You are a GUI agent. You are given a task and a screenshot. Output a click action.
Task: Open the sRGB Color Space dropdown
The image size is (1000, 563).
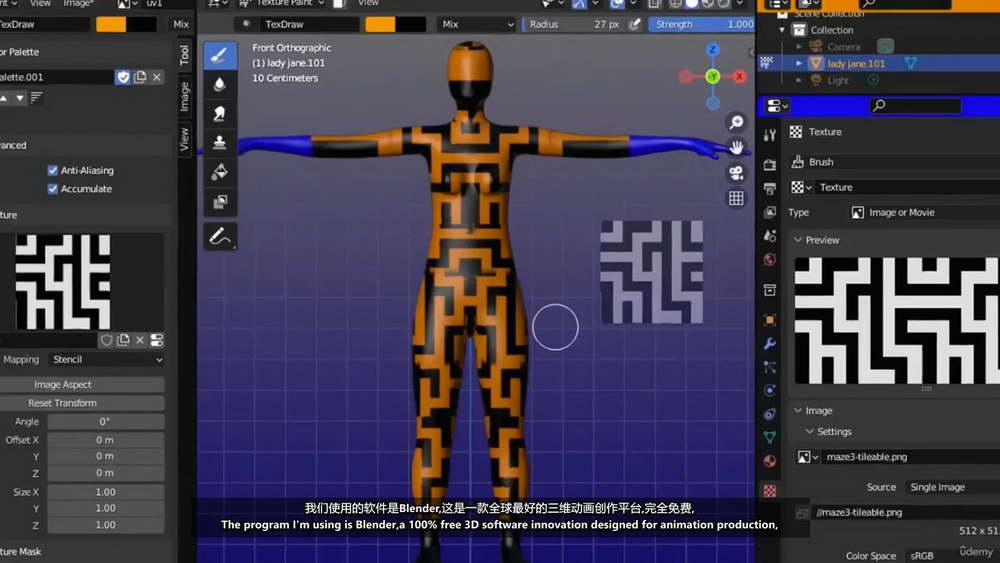point(952,556)
